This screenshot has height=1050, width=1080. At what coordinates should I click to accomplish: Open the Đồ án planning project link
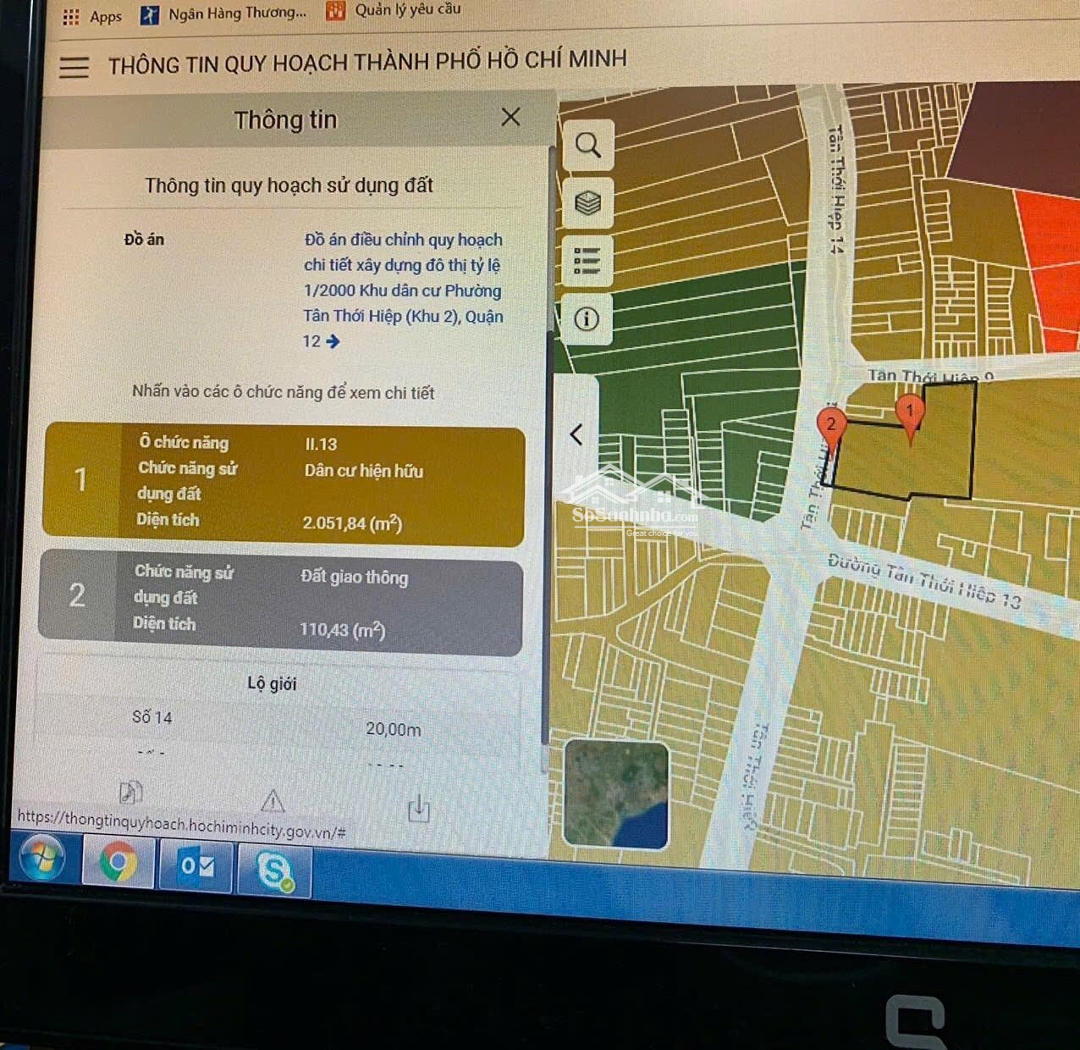pyautogui.click(x=403, y=290)
